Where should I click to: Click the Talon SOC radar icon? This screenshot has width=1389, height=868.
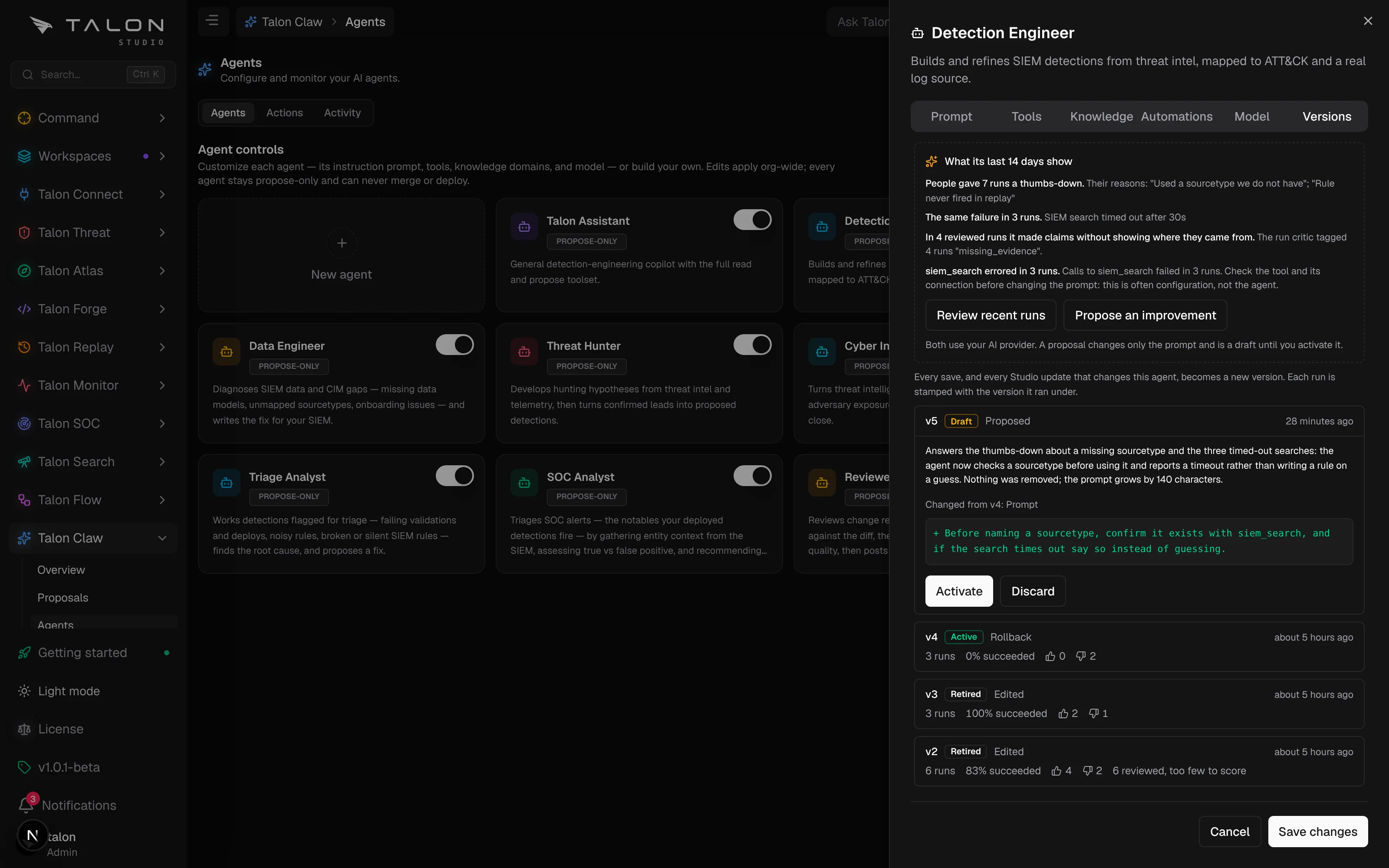click(24, 423)
